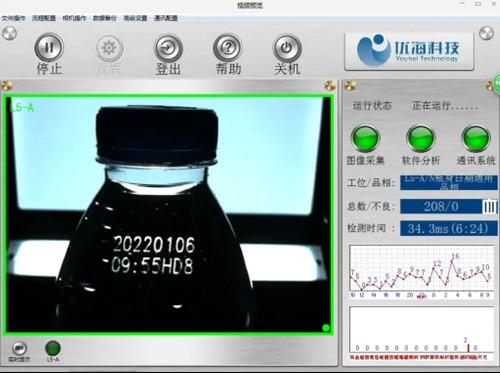
Task: Toggle the 软件分析 green status light
Action: (421, 138)
